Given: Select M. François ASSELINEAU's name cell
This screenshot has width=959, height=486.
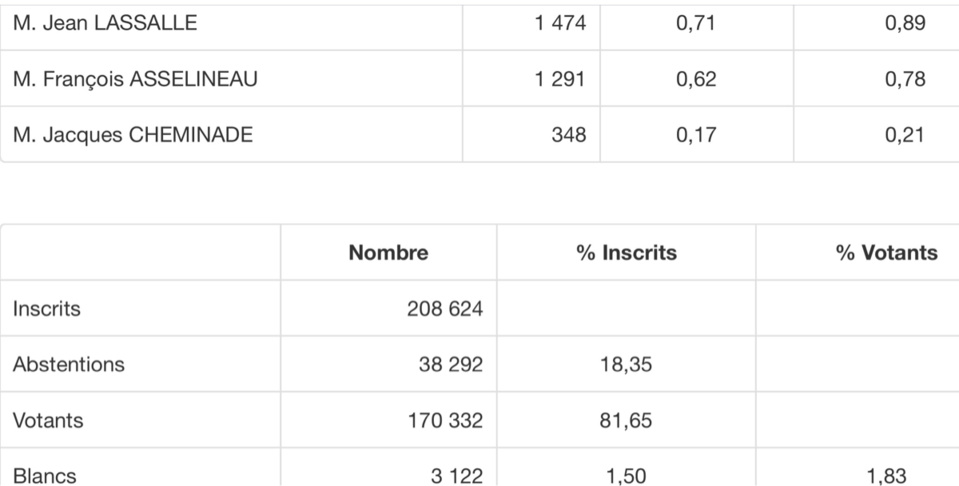Looking at the screenshot, I should 135,79.
